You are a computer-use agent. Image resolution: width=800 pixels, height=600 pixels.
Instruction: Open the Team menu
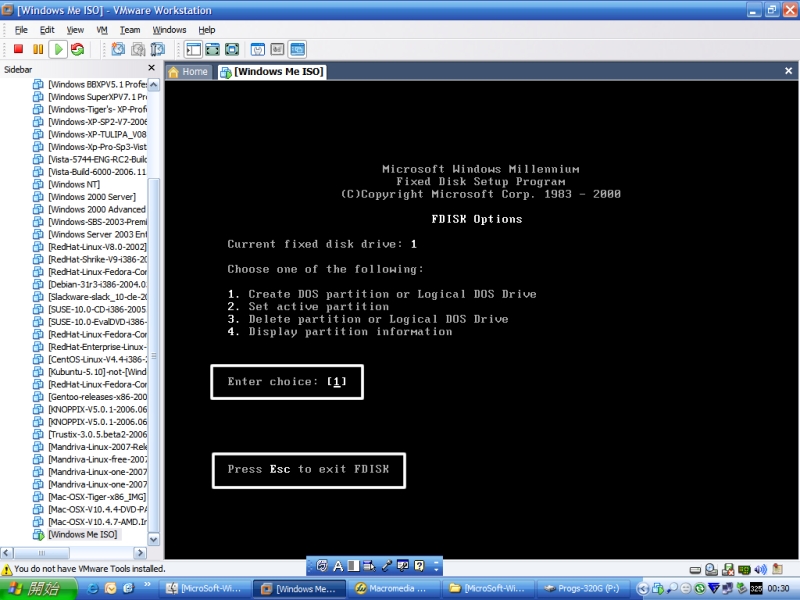[x=130, y=30]
